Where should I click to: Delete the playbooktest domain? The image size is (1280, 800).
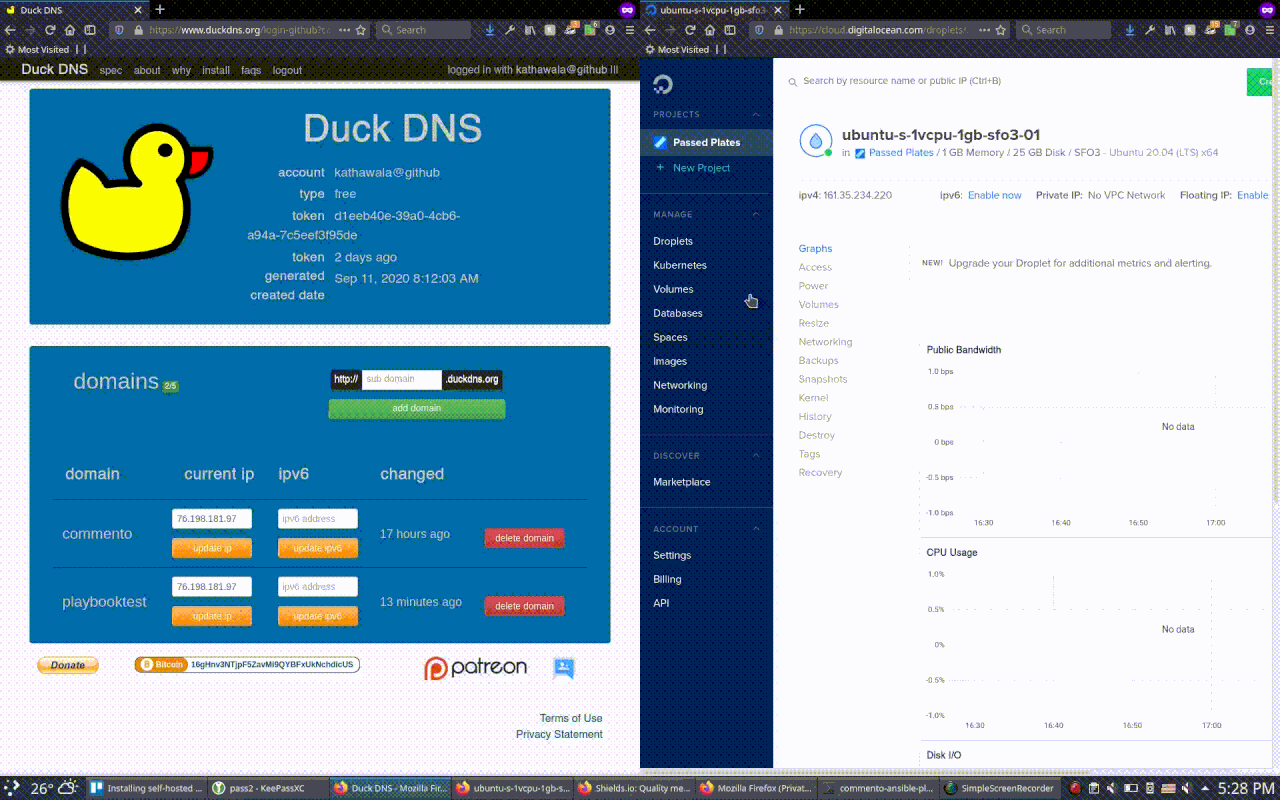coord(524,605)
